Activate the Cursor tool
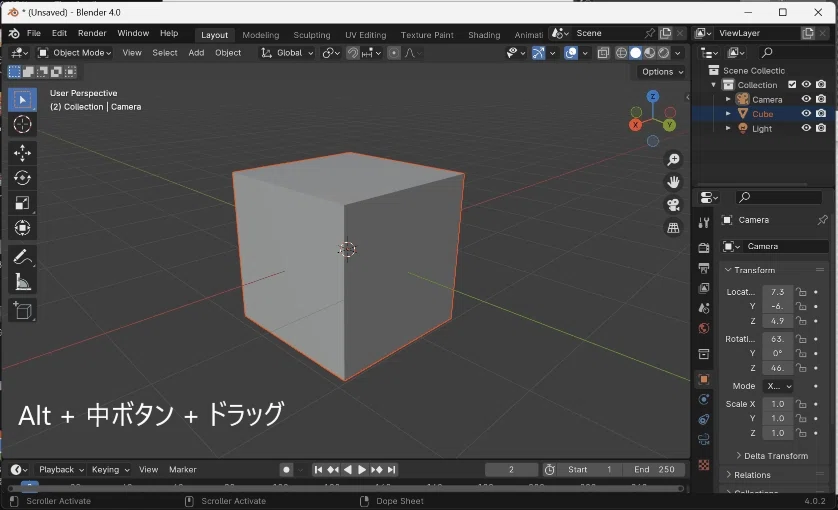Viewport: 838px width, 510px height. pyautogui.click(x=22, y=125)
